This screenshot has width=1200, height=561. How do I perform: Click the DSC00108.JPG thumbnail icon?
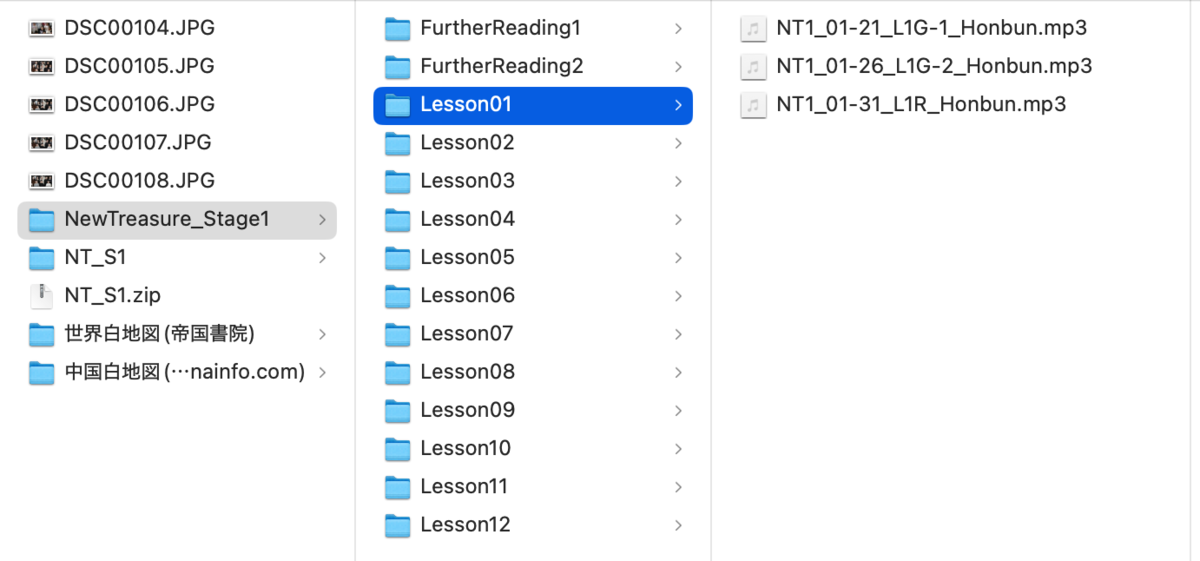pos(41,181)
